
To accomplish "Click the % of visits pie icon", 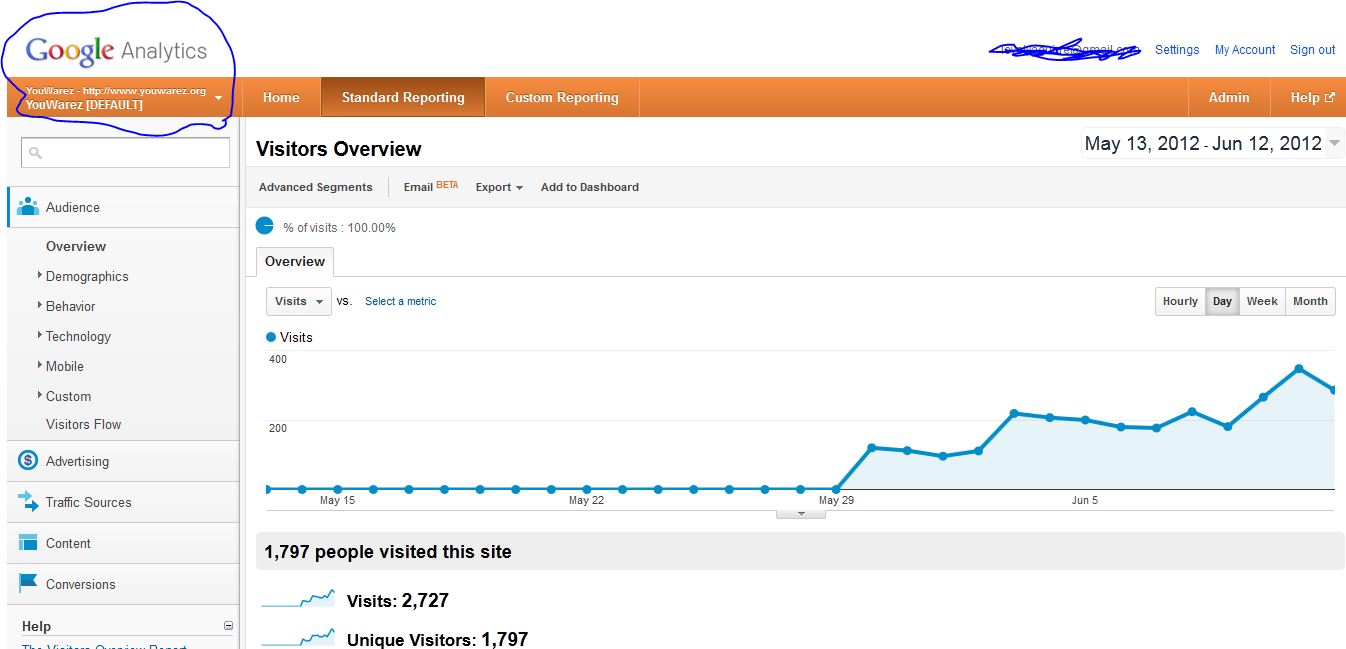I will click(x=265, y=226).
